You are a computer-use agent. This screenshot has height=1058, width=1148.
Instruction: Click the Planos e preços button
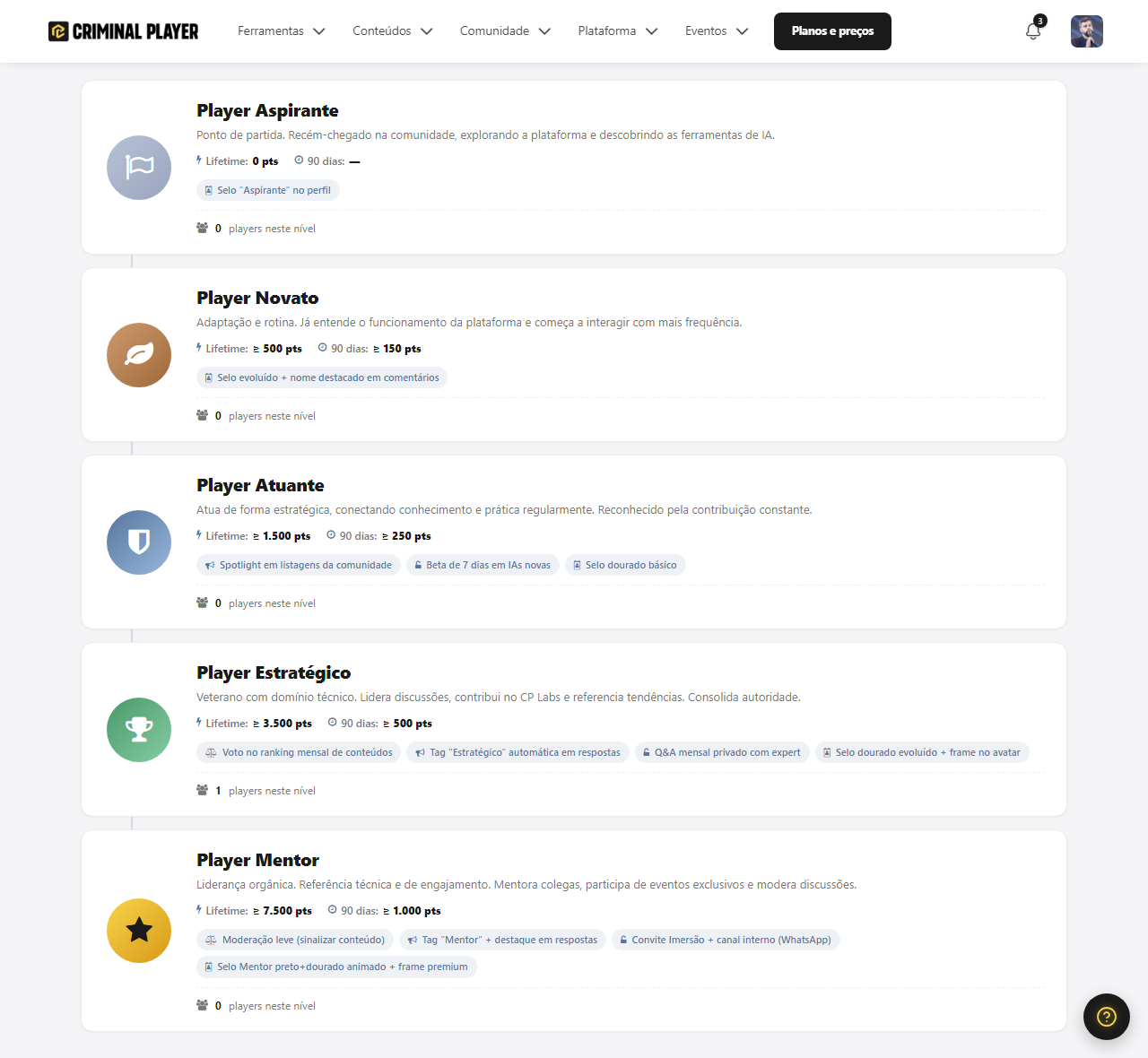(x=832, y=31)
